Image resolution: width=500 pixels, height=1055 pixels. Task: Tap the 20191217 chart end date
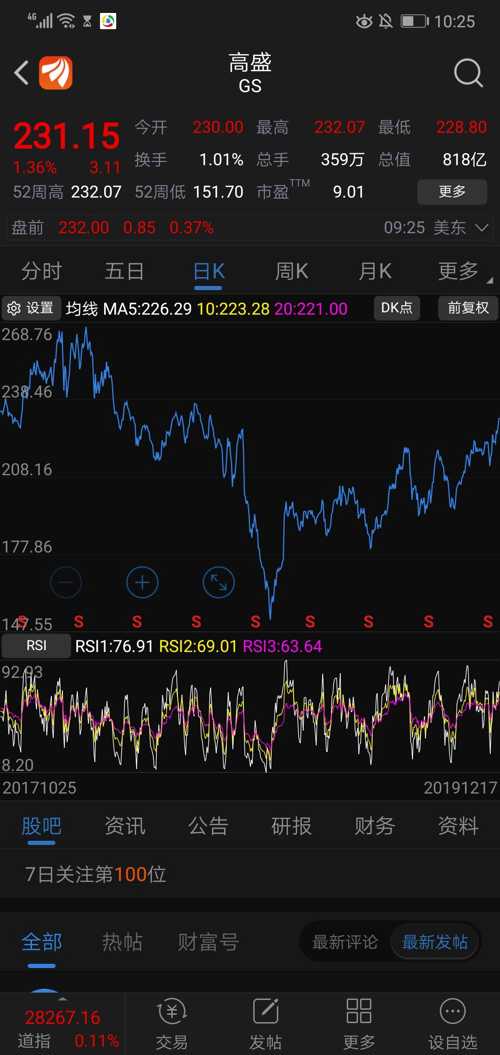pos(461,787)
